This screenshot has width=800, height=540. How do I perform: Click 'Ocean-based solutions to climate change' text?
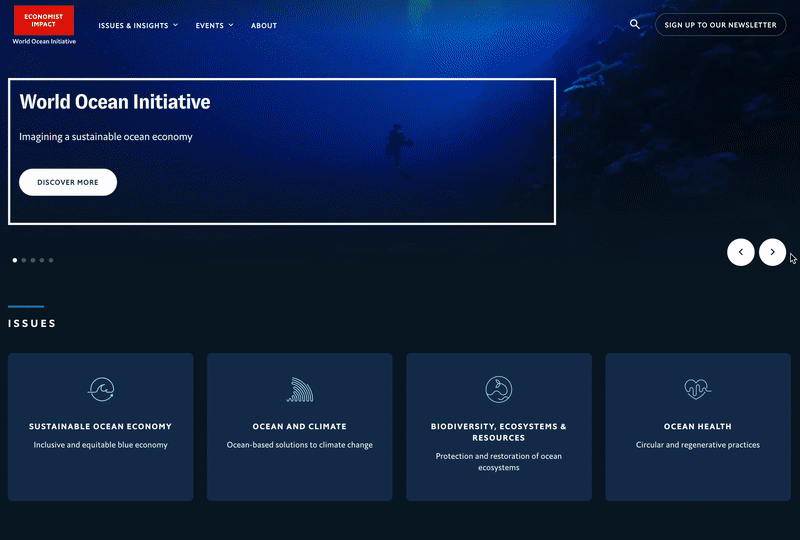[299, 445]
